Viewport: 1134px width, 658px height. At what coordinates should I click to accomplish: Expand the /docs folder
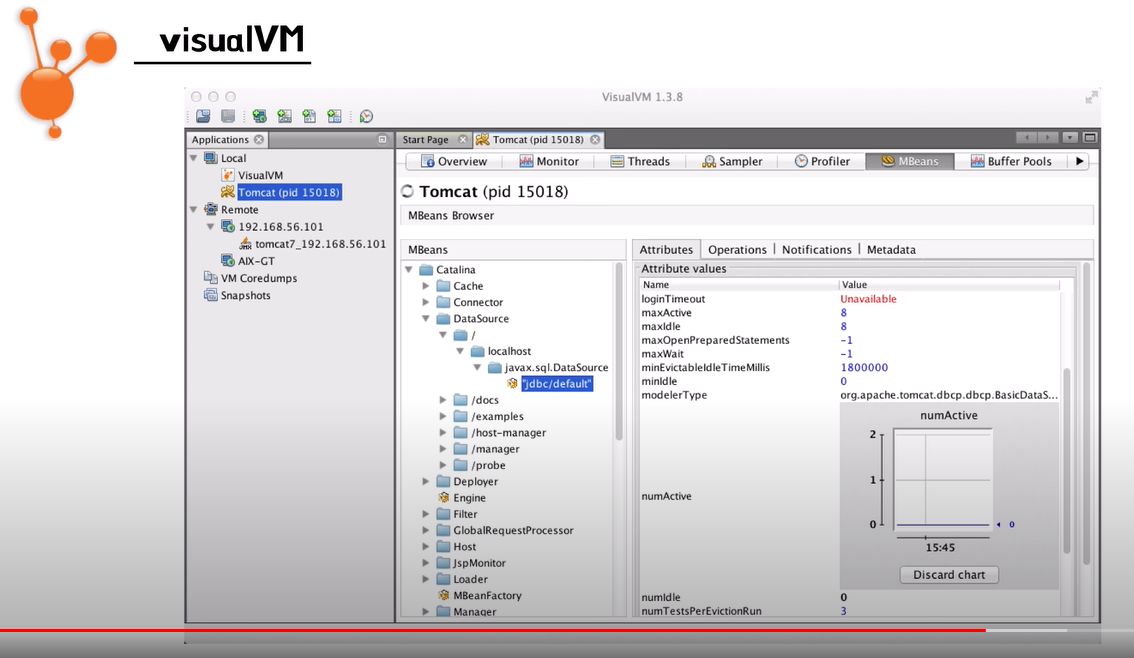443,400
